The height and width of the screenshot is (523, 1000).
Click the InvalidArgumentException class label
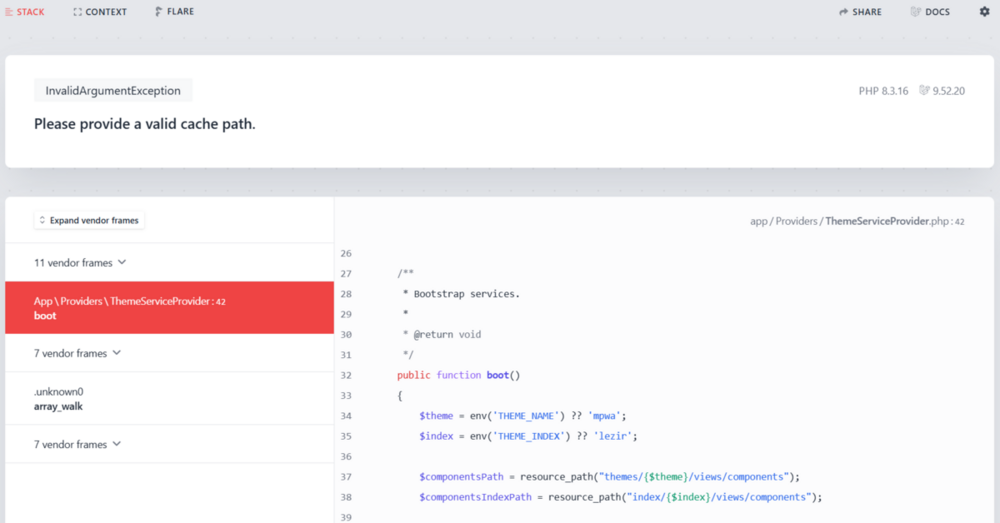pos(113,91)
